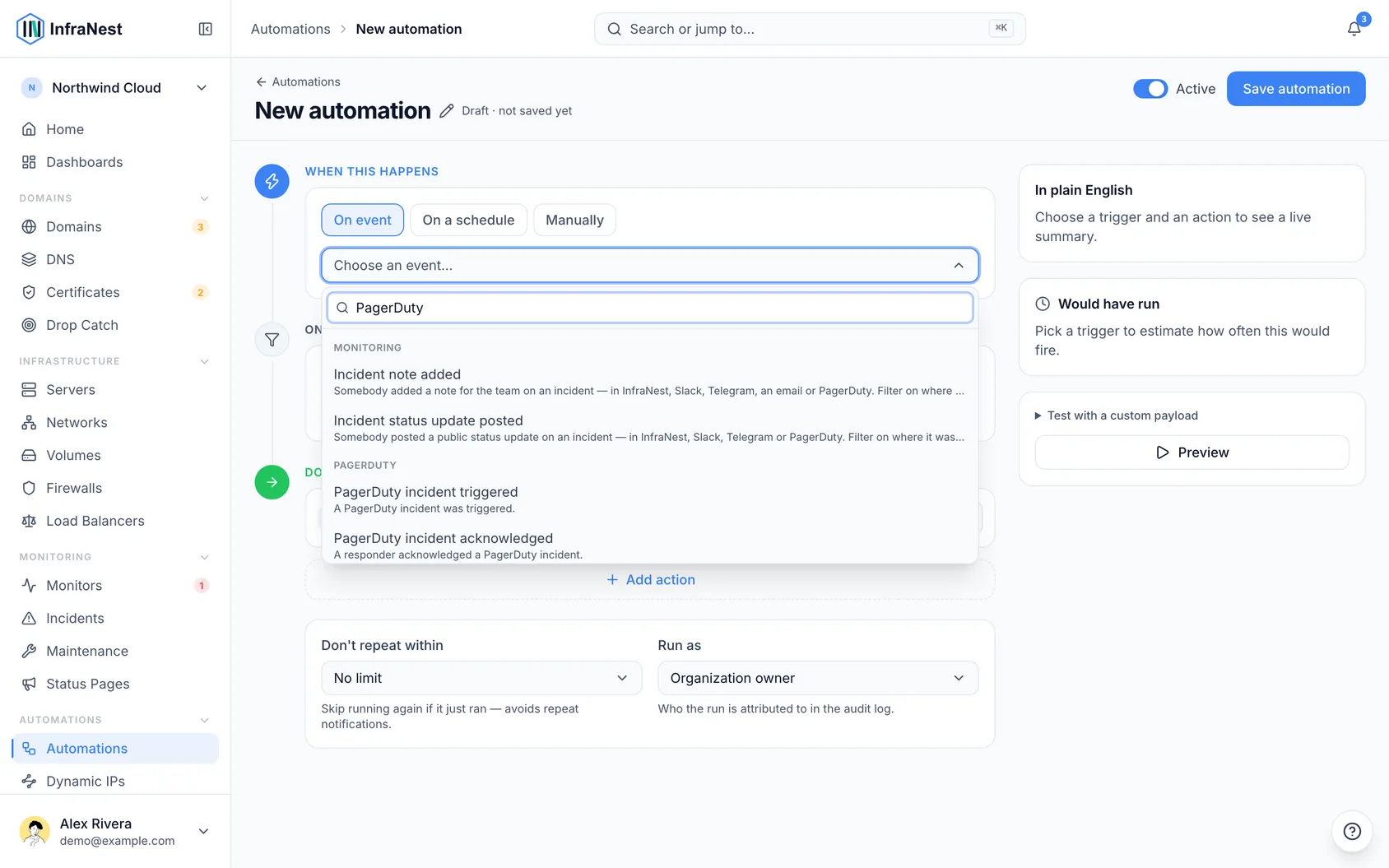Collapse the sidebar panel icon
Viewport: 1389px width, 868px height.
pyautogui.click(x=206, y=30)
